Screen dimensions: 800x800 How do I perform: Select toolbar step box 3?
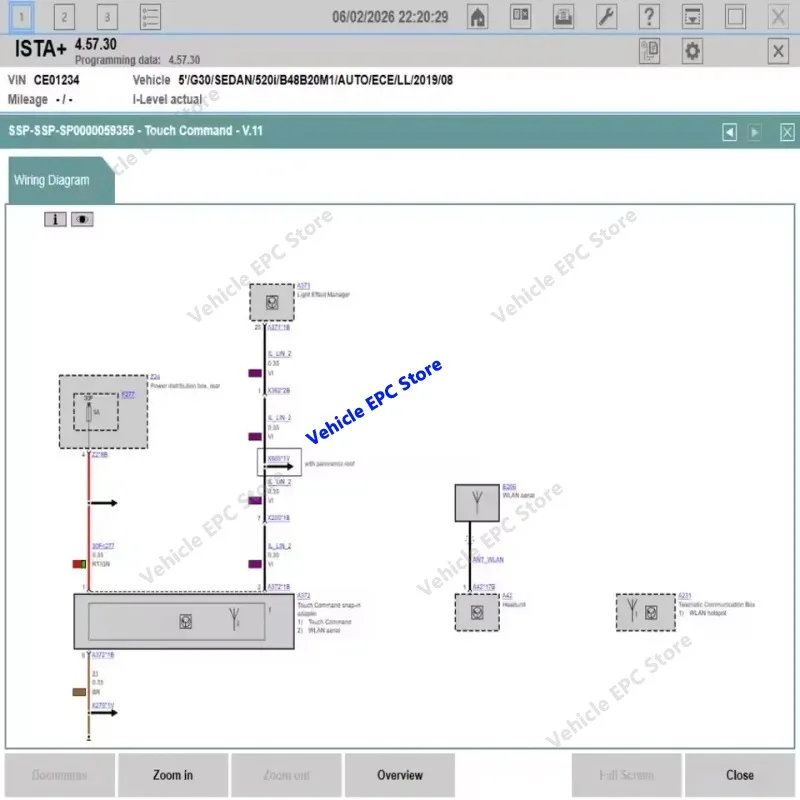tap(107, 17)
